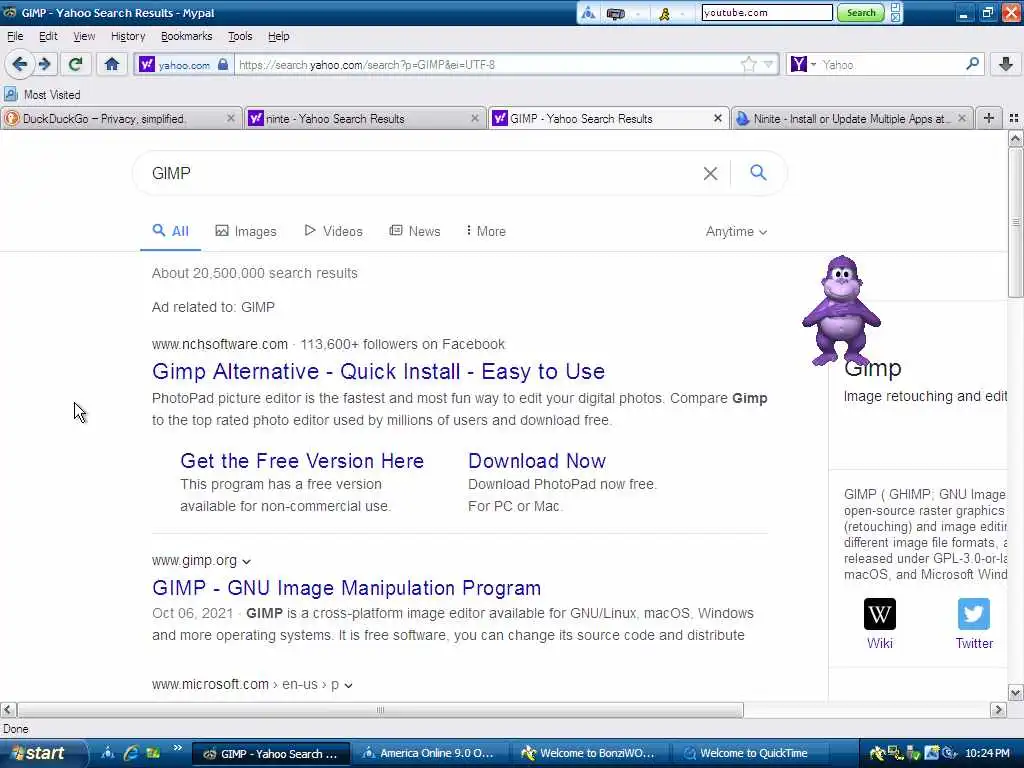Switch to Welcome to BonziWORLD taskbar window
Viewport: 1024px width, 768px height.
589,753
